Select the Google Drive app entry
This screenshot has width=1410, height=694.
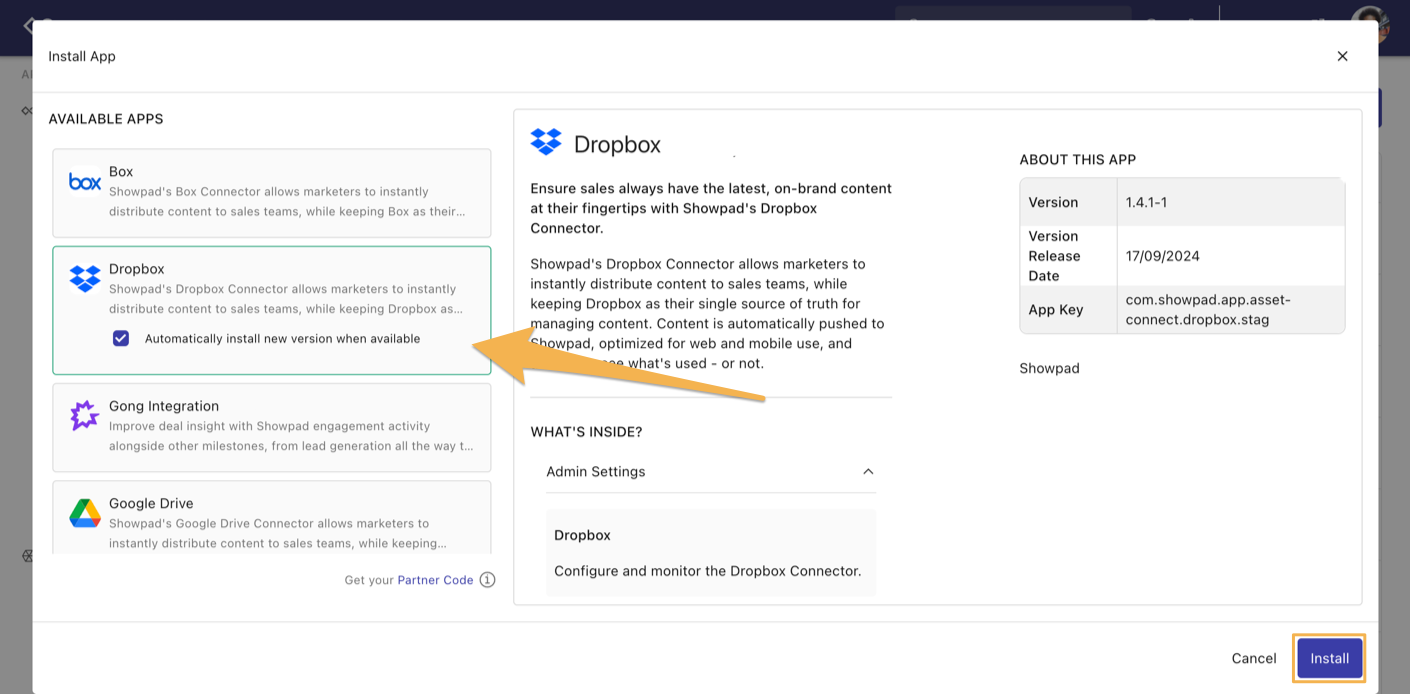point(271,520)
